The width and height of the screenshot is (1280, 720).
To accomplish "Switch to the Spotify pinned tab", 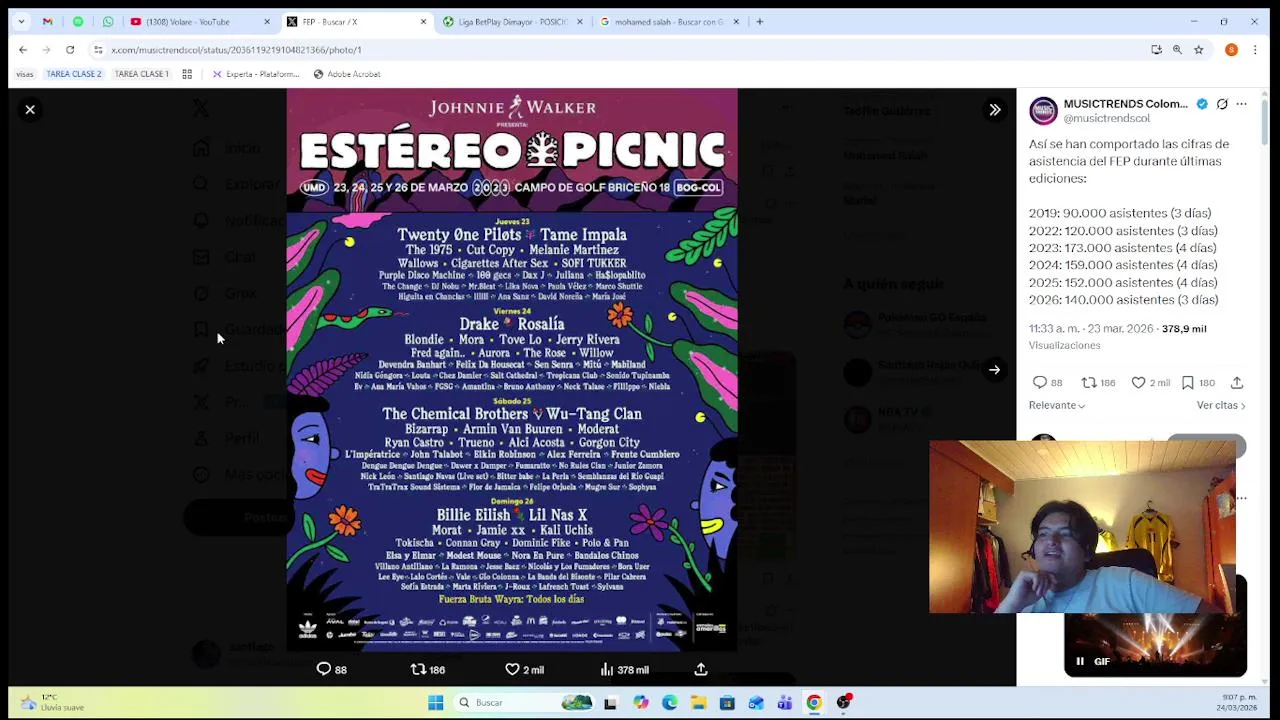I will pyautogui.click(x=78, y=21).
